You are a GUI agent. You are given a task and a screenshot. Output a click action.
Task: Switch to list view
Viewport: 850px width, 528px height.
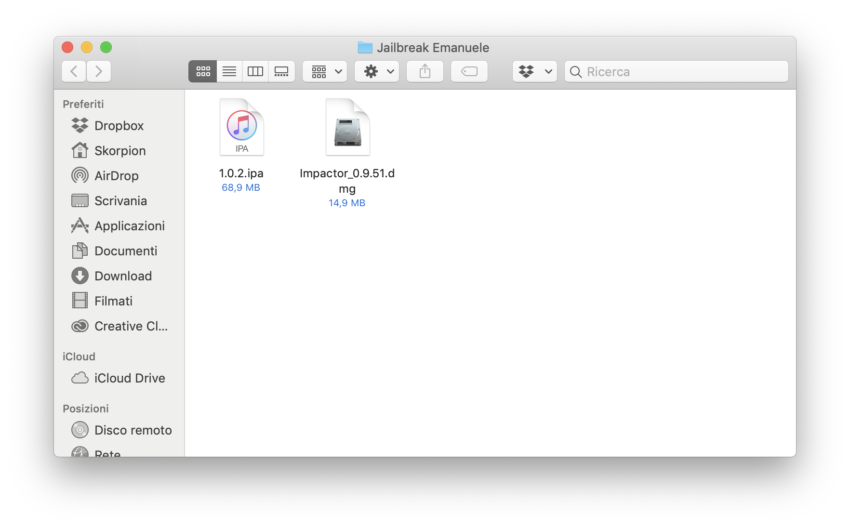click(x=229, y=72)
